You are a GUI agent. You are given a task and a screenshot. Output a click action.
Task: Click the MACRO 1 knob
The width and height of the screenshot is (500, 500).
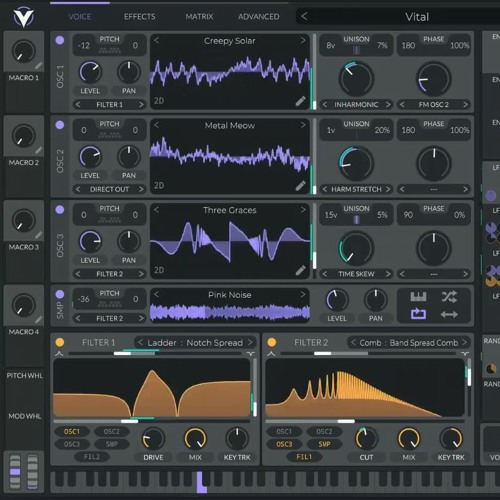23,51
